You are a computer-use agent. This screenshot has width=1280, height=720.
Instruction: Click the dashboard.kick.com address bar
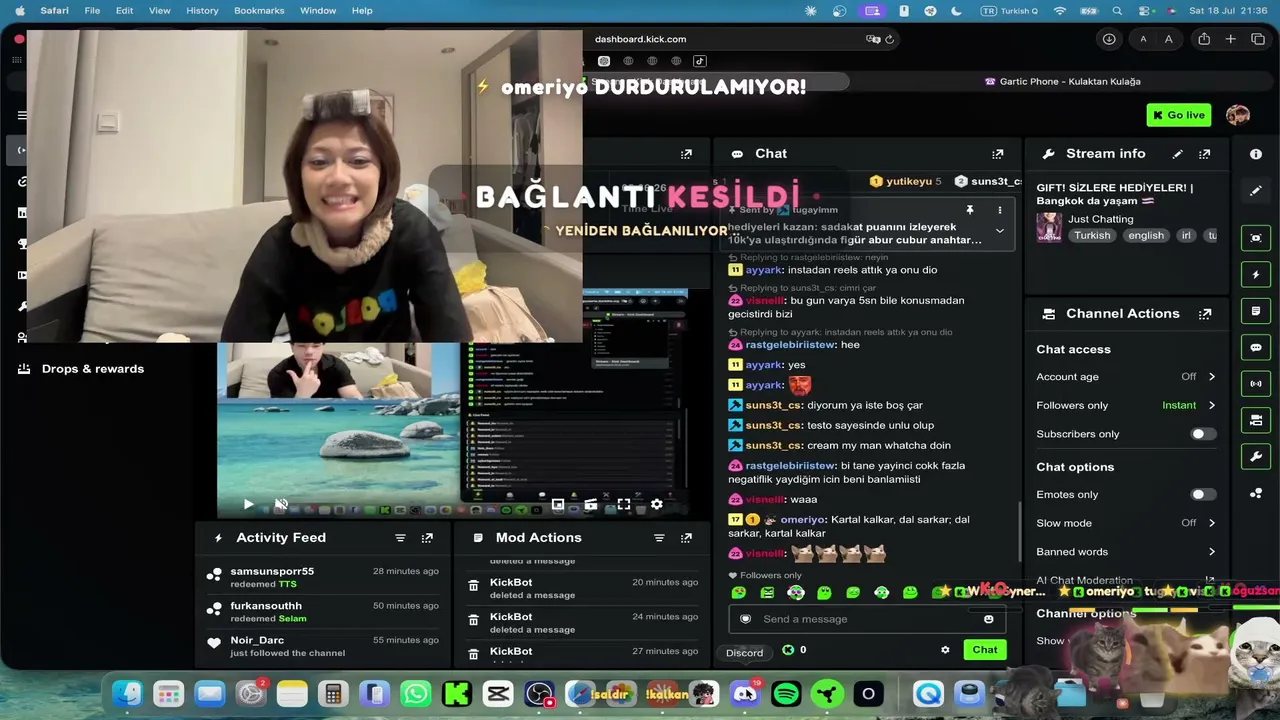(640, 39)
